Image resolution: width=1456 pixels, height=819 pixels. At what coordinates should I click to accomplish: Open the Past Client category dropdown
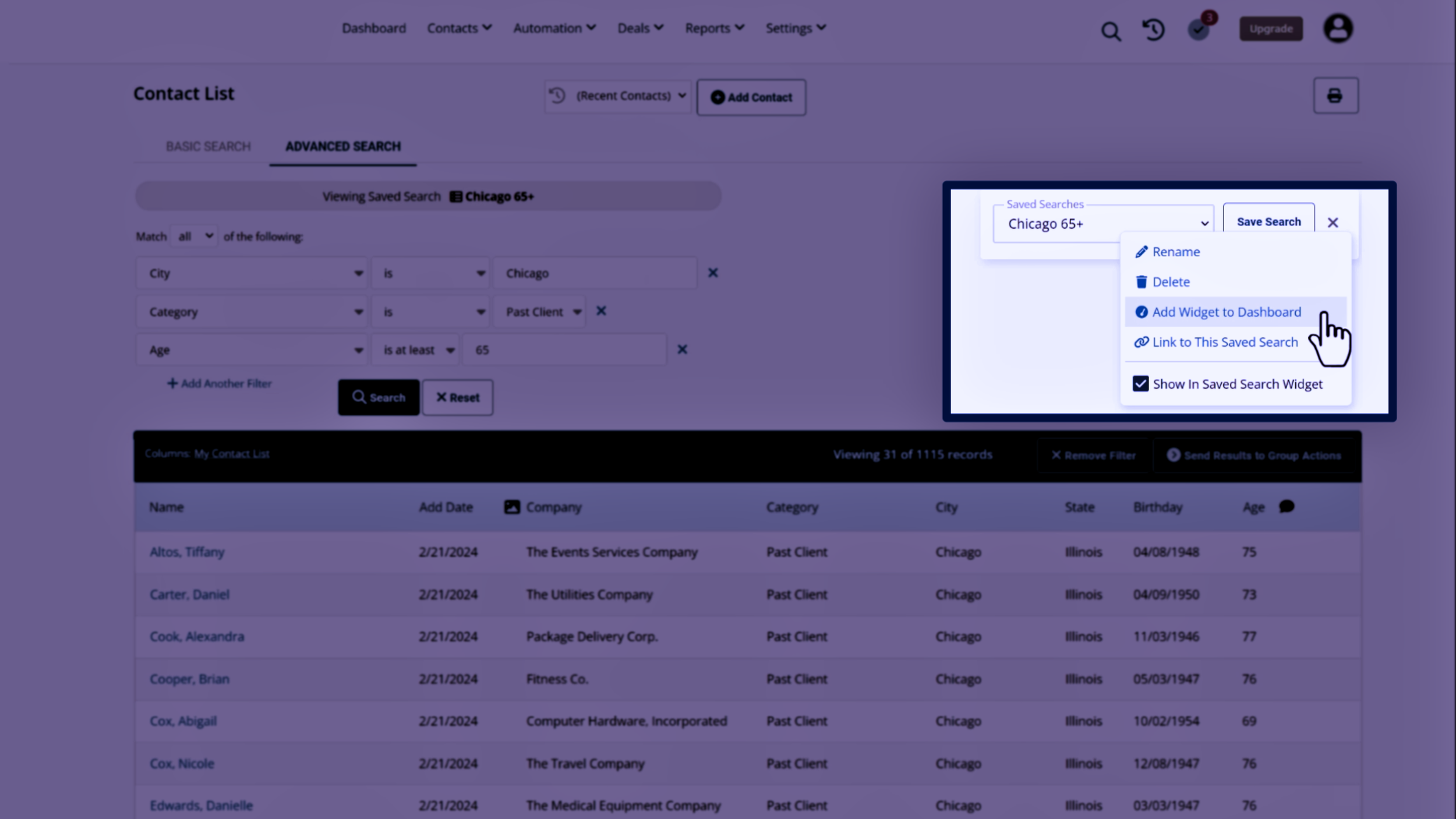pyautogui.click(x=542, y=312)
